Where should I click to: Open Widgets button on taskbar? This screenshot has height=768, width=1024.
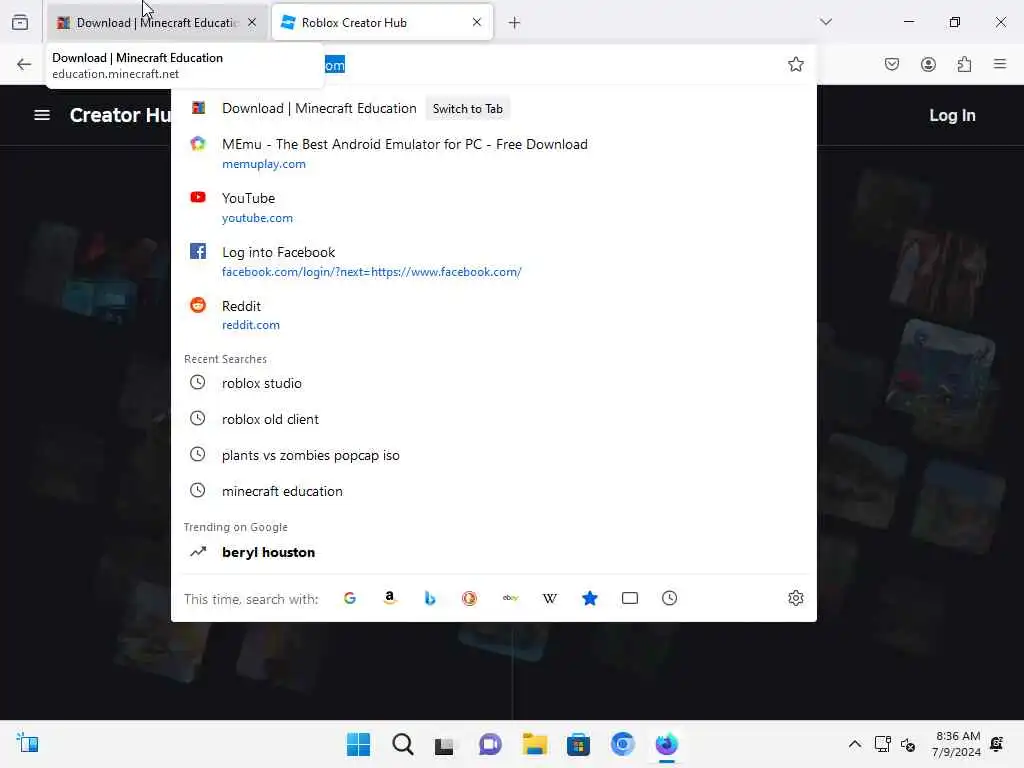[28, 743]
